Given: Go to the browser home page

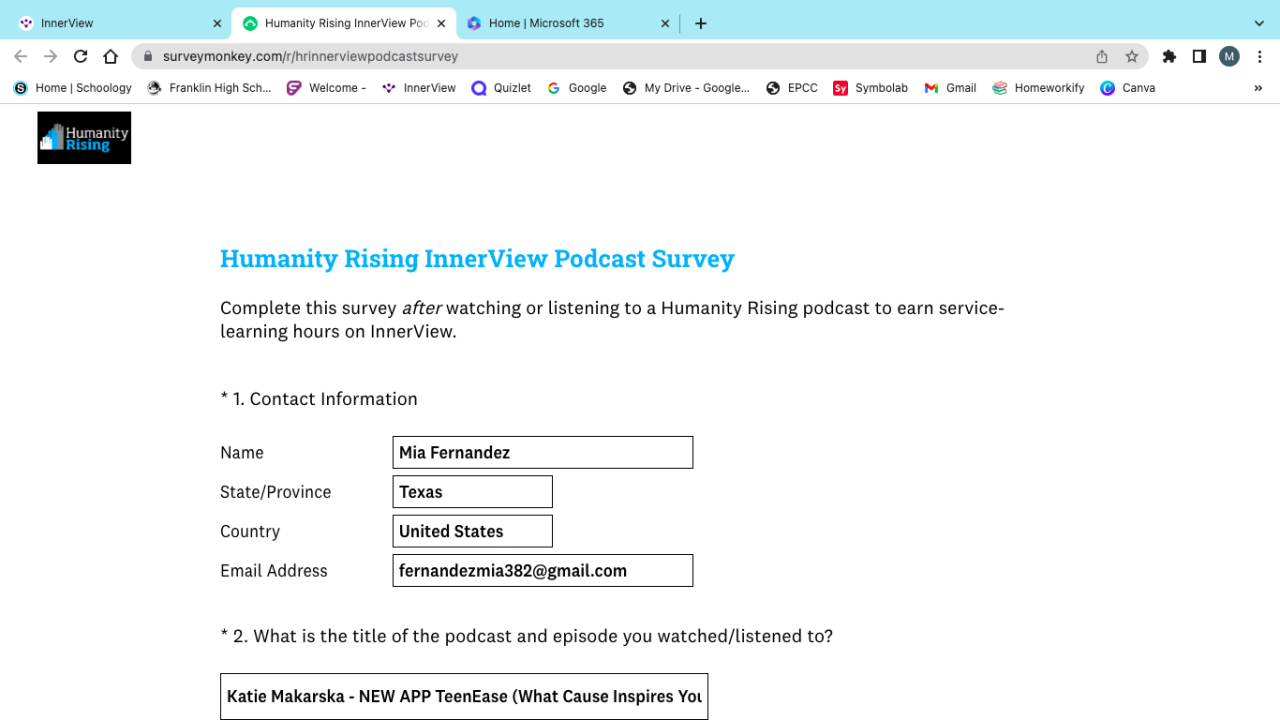Looking at the screenshot, I should [x=111, y=57].
